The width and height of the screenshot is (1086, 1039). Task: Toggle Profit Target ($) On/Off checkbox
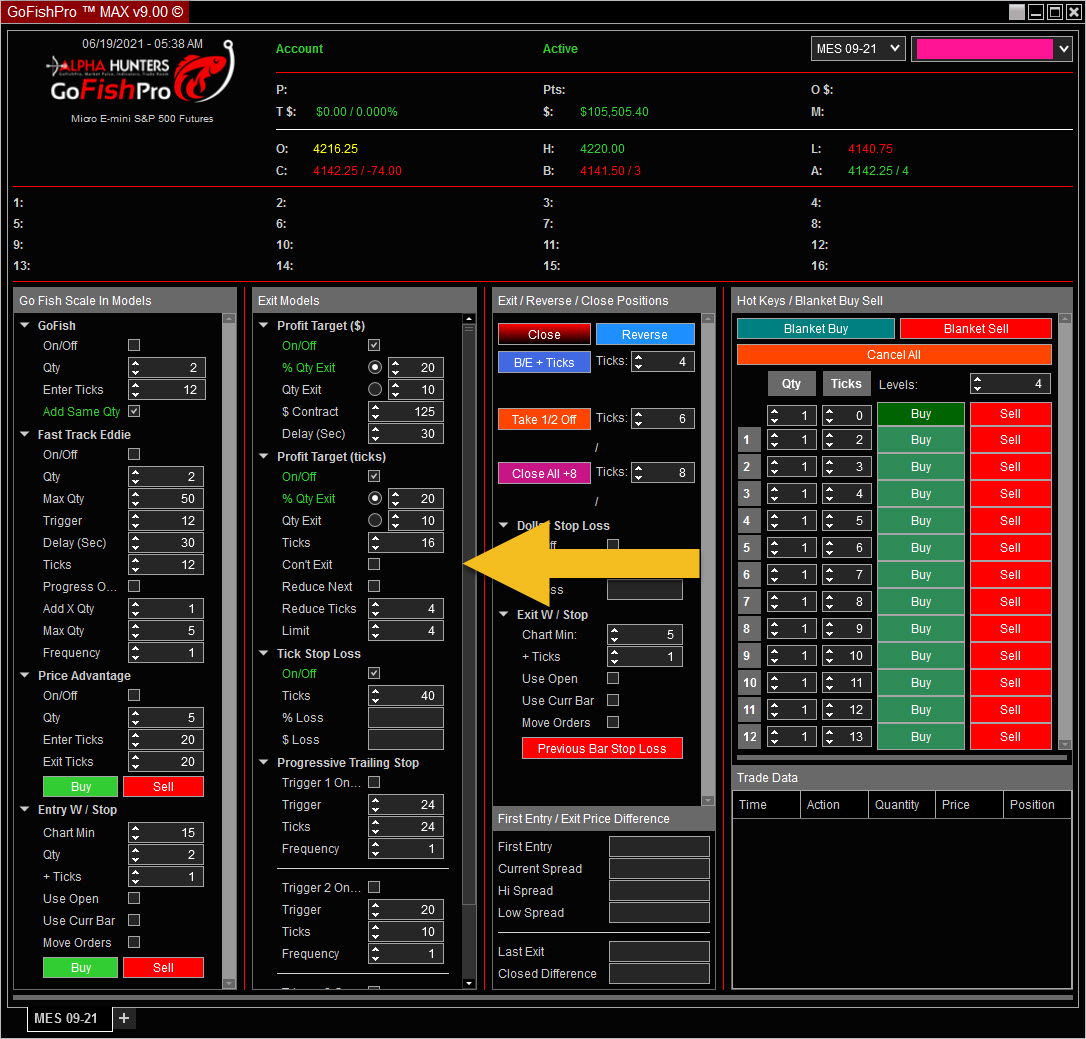pyautogui.click(x=374, y=345)
